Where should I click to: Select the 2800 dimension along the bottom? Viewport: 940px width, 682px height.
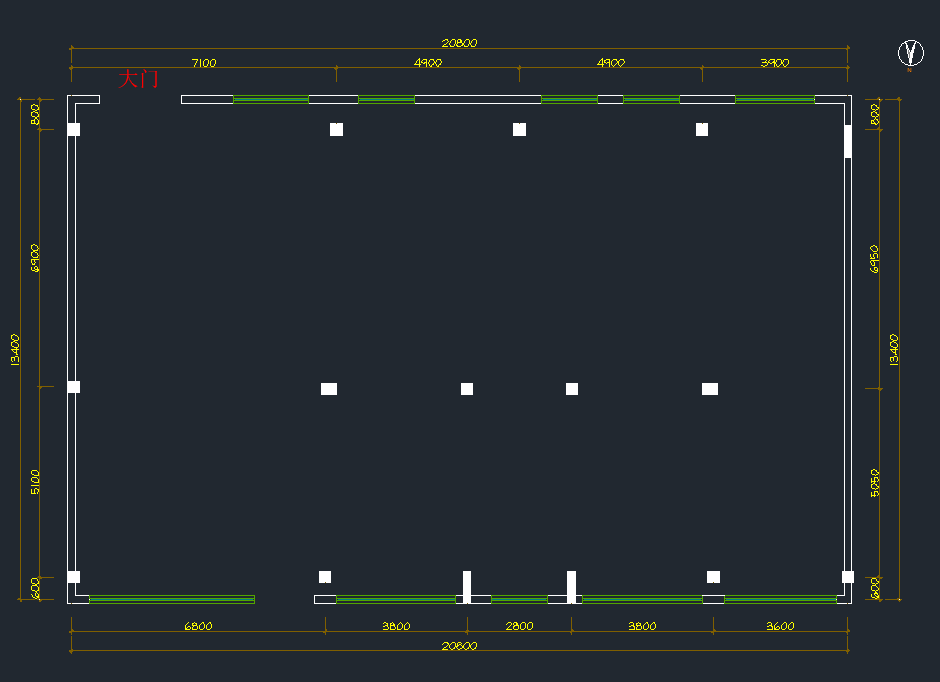519,626
